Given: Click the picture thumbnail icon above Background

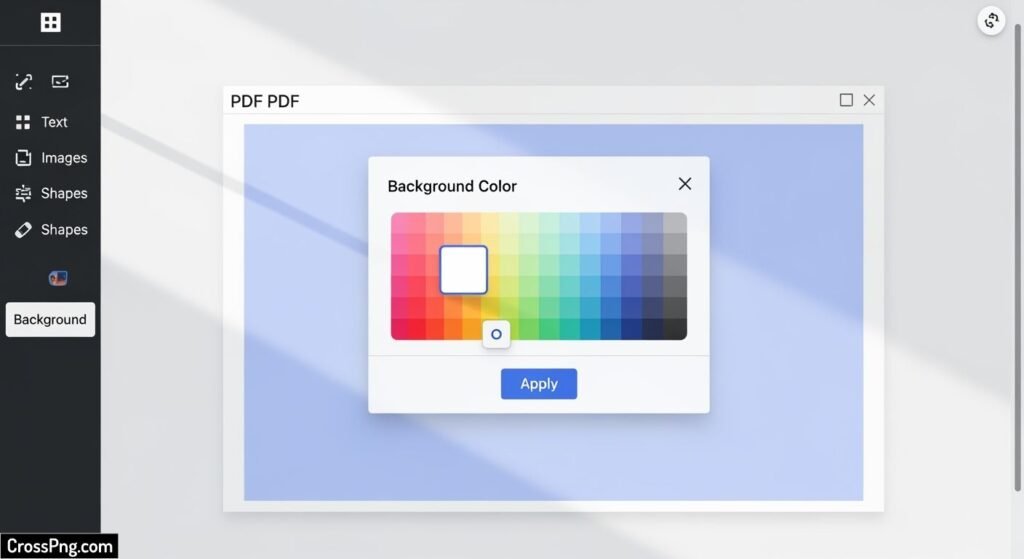Looking at the screenshot, I should tap(57, 278).
